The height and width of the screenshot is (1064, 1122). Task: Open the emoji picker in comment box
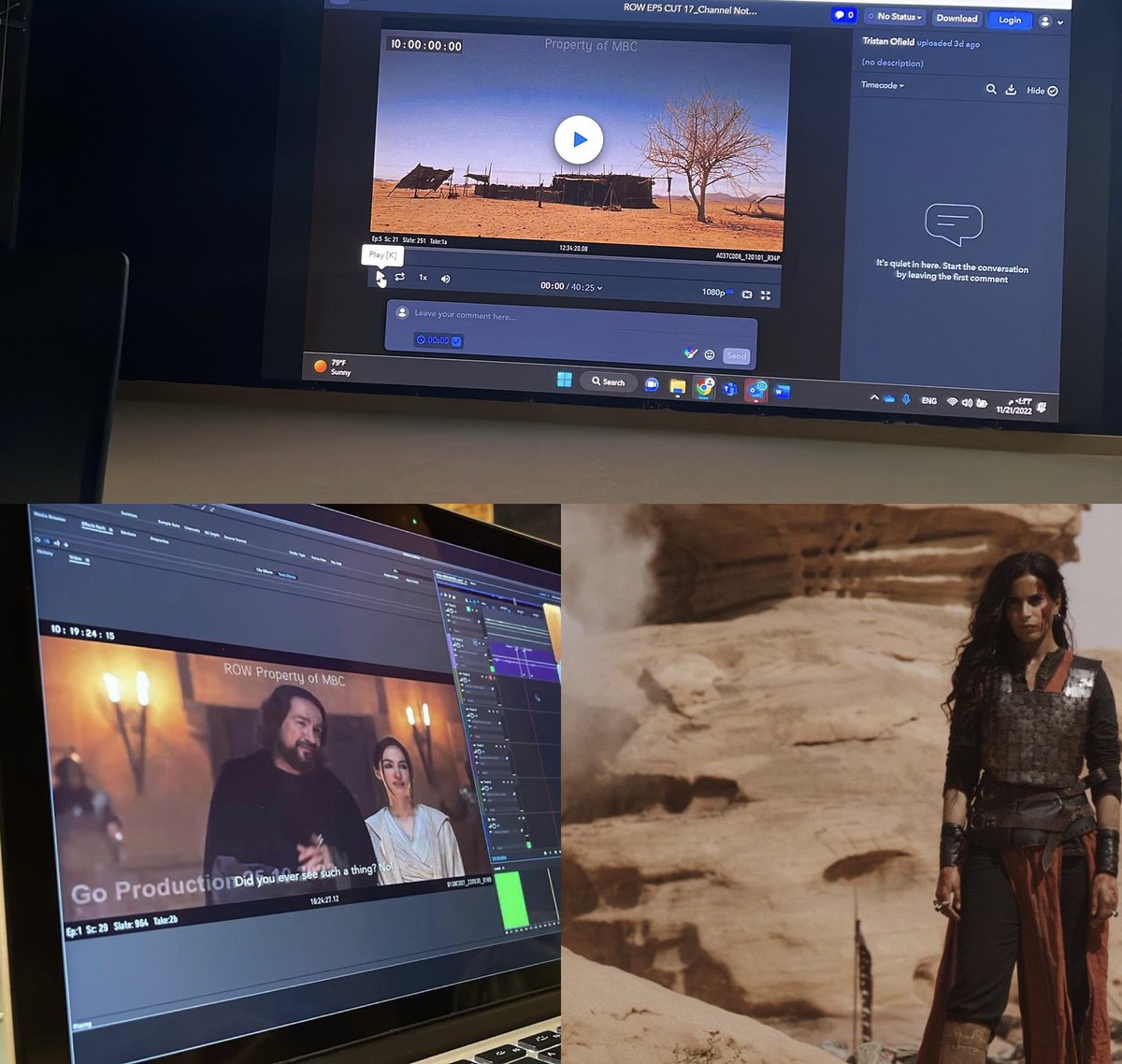pos(710,354)
